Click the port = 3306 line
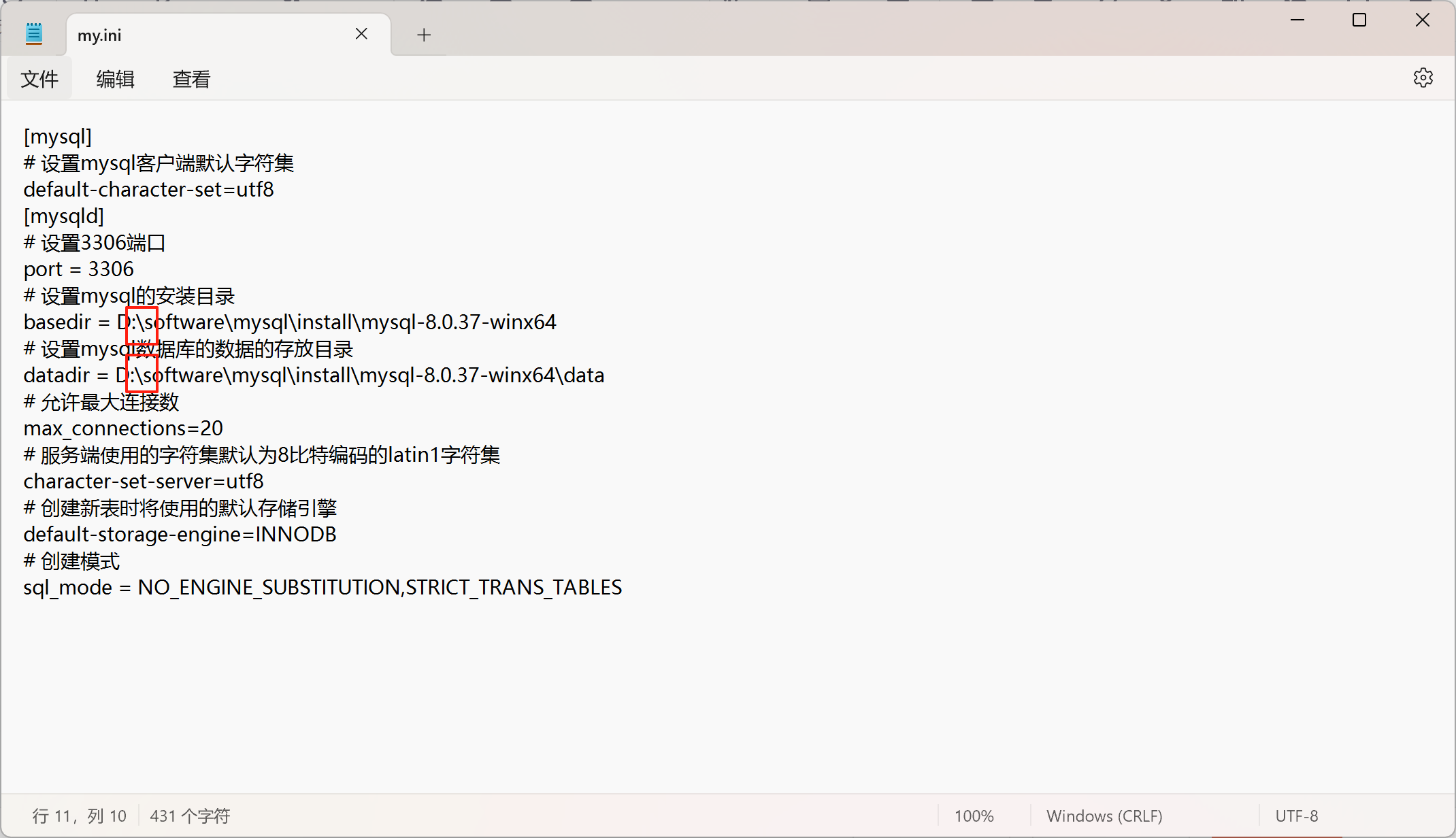Viewport: 1456px width, 838px height. coord(78,269)
